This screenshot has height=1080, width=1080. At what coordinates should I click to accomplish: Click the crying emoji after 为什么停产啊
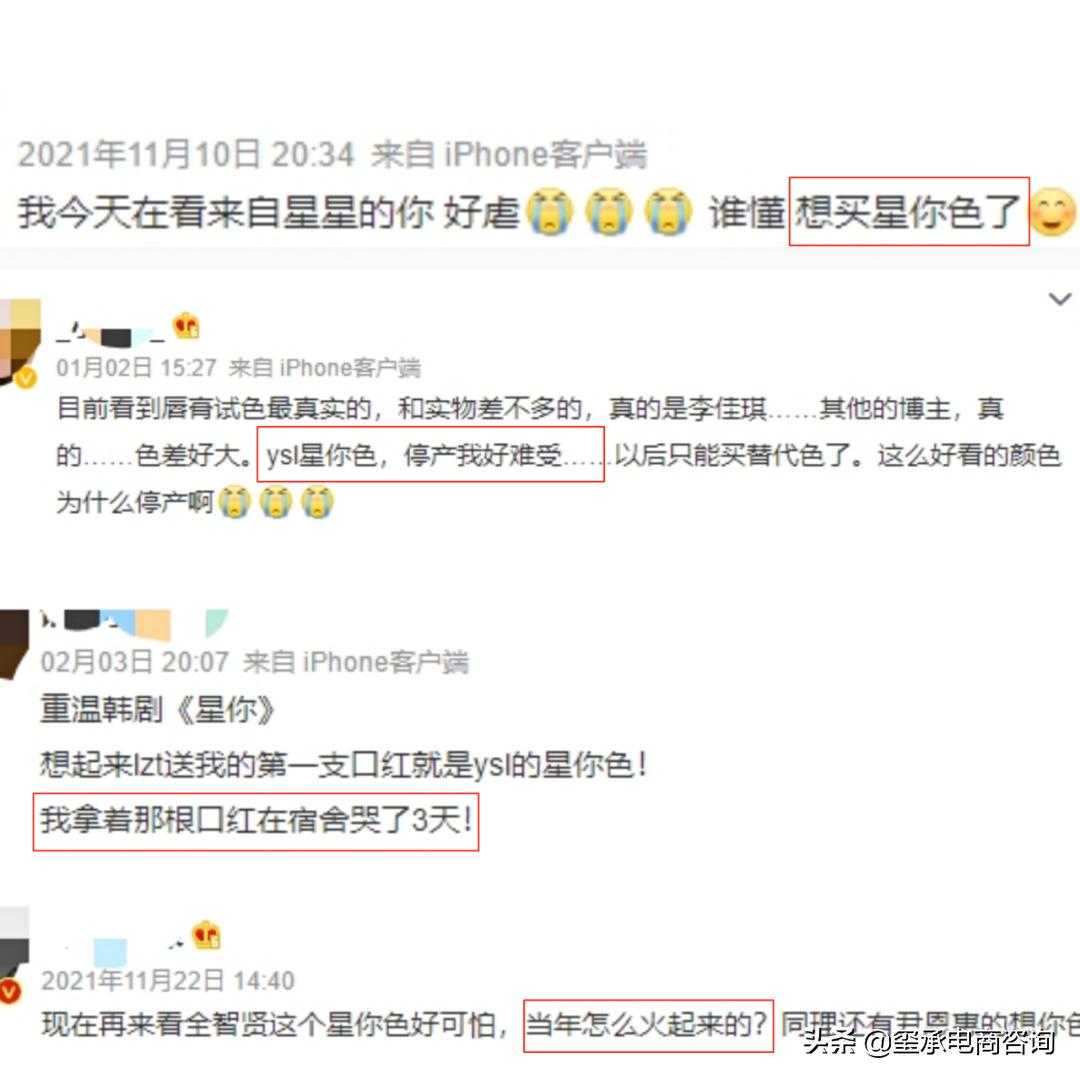235,501
